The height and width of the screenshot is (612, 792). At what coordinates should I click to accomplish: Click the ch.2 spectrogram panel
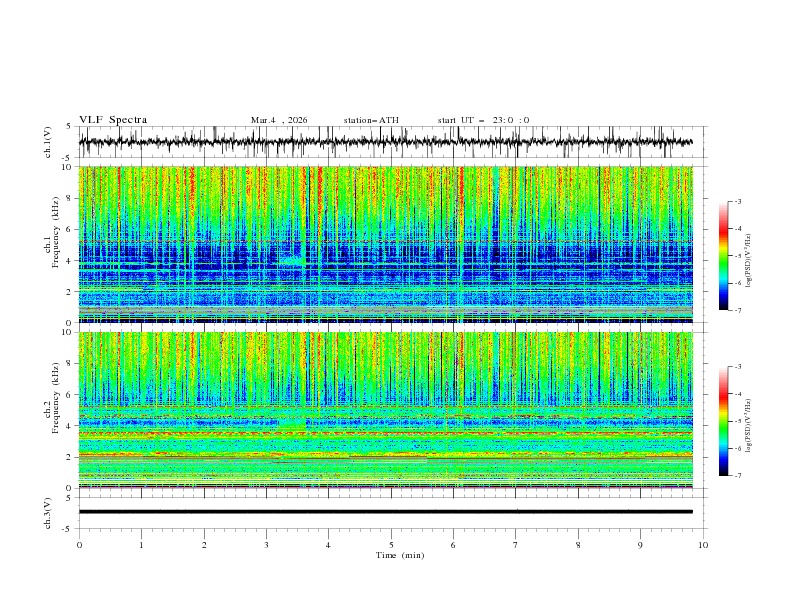point(386,410)
